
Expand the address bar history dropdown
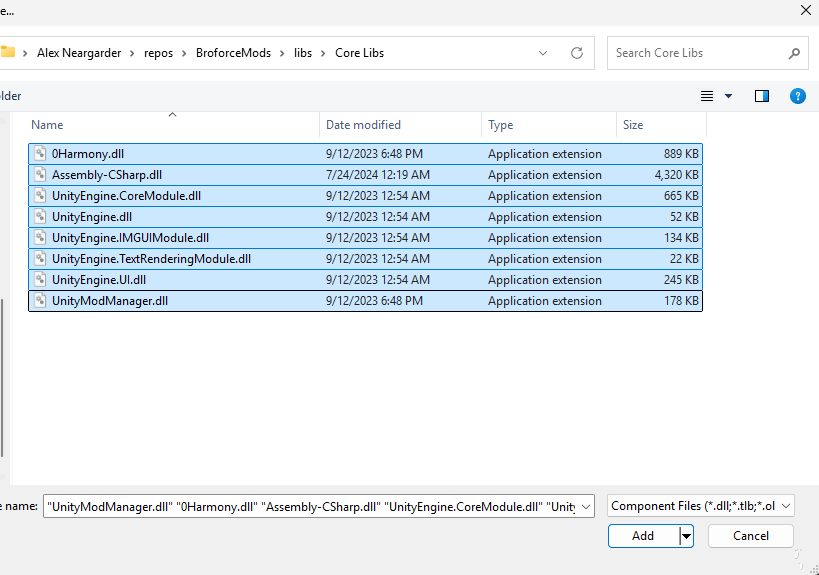pos(543,53)
